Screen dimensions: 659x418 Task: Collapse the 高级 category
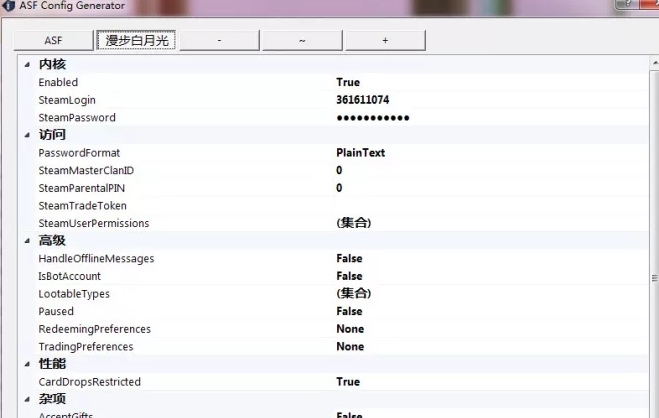(x=27, y=241)
